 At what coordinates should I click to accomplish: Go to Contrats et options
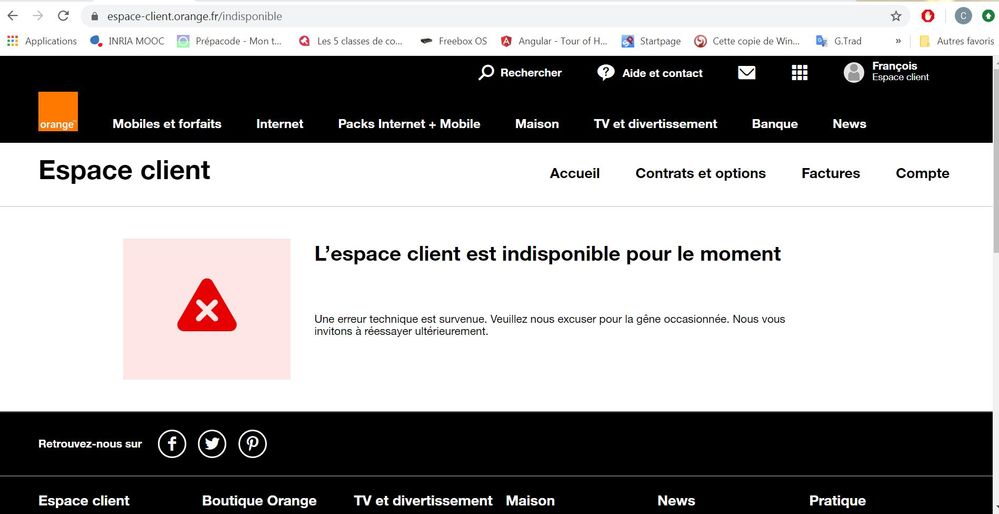[x=700, y=173]
